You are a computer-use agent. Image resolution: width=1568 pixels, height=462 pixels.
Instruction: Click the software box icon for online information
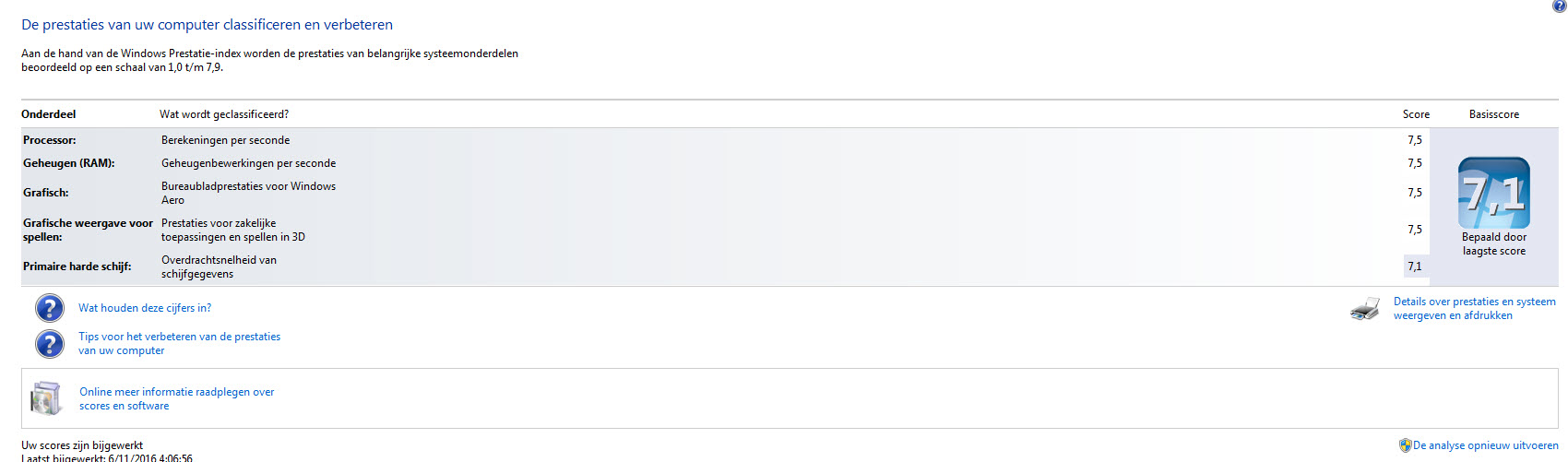click(45, 398)
